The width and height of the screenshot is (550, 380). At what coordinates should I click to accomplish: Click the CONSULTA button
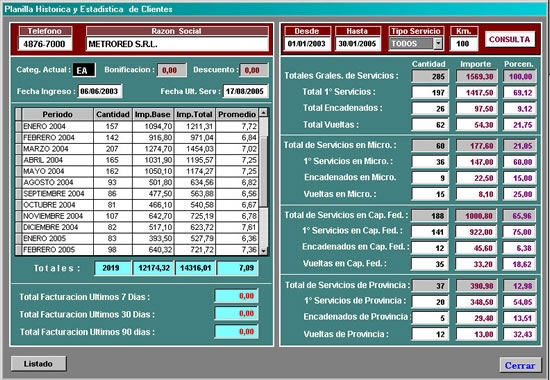(x=510, y=40)
